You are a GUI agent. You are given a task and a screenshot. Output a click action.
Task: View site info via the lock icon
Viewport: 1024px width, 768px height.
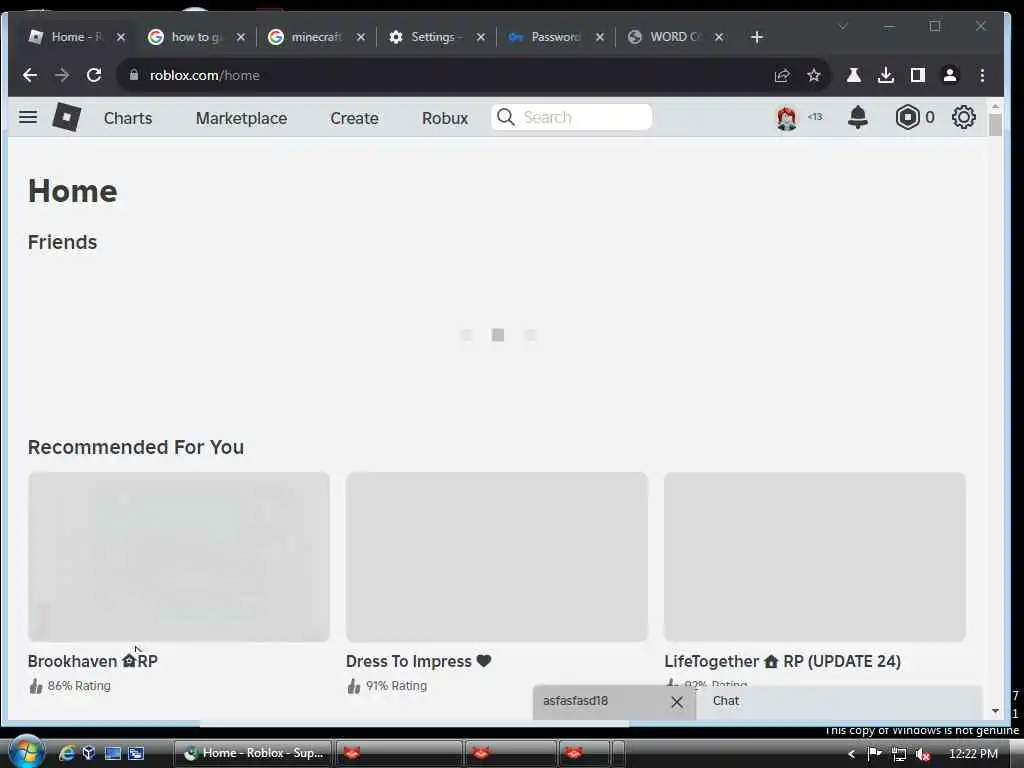point(134,75)
